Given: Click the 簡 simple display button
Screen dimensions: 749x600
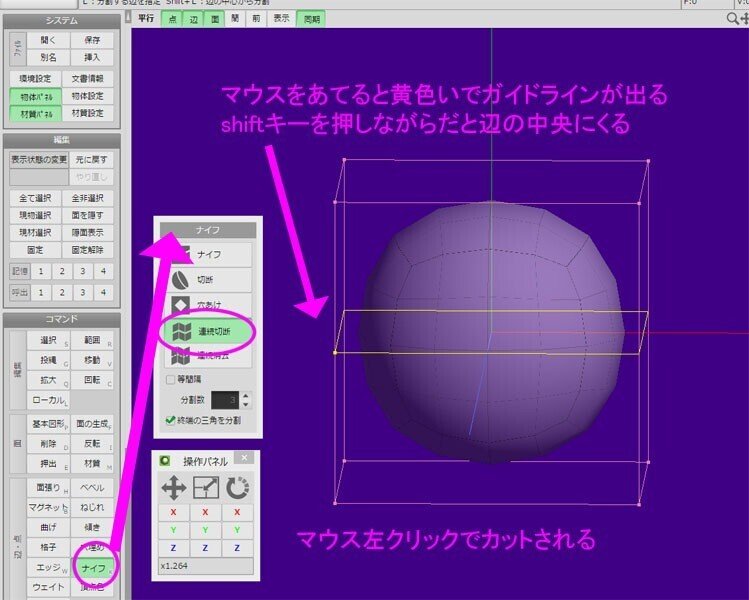Looking at the screenshot, I should 235,19.
